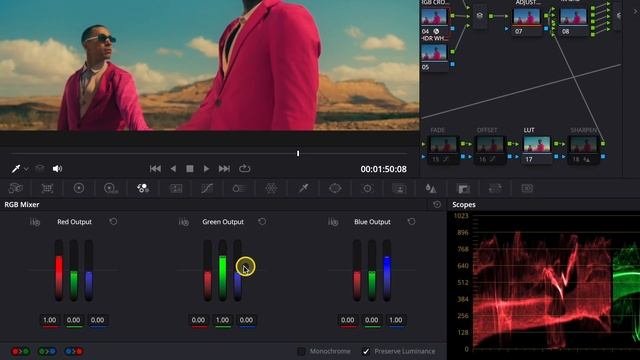Swap red and blue channels
The image size is (640, 360).
(x=74, y=351)
